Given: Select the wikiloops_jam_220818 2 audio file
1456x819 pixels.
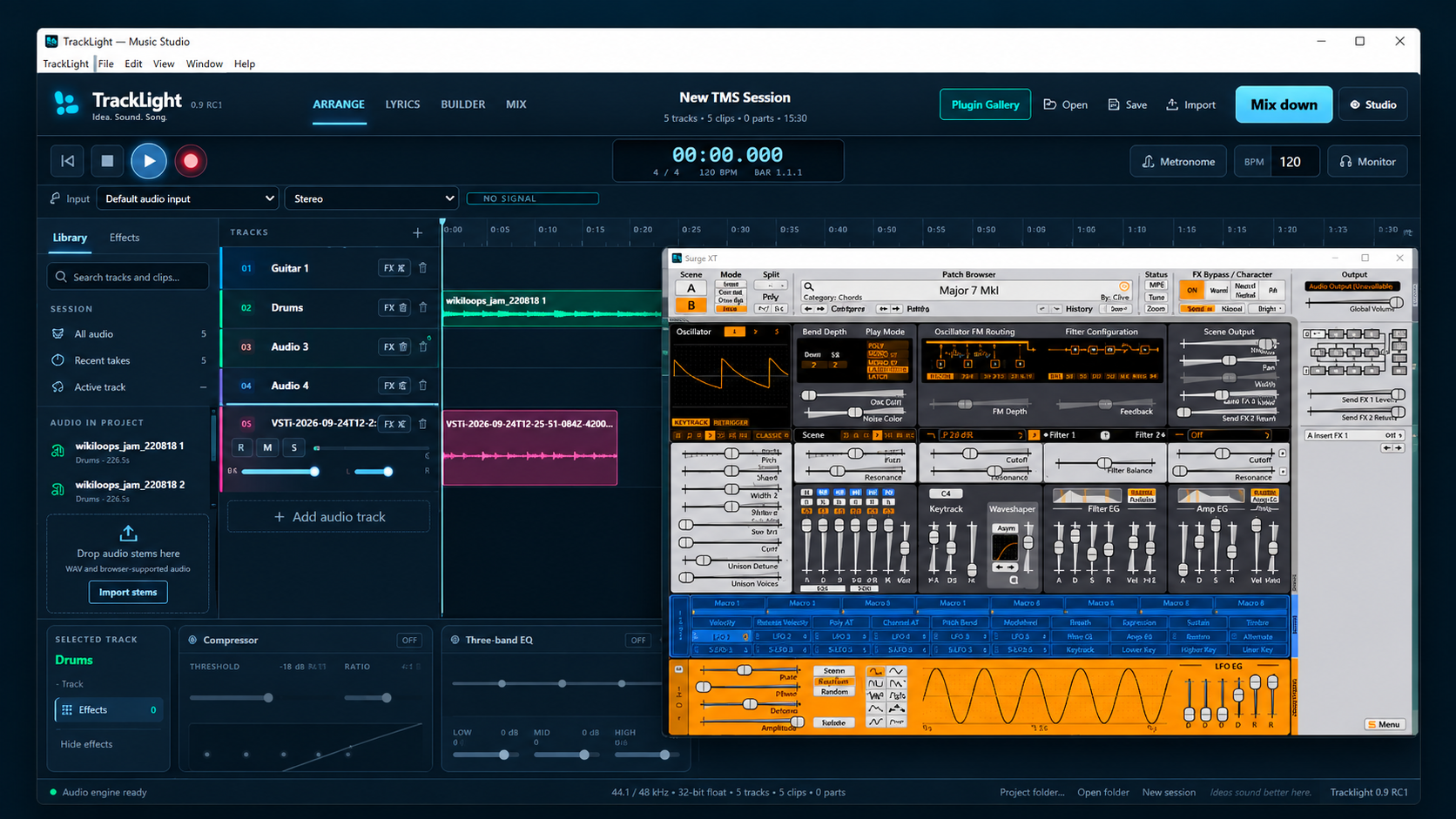Looking at the screenshot, I should pos(129,491).
